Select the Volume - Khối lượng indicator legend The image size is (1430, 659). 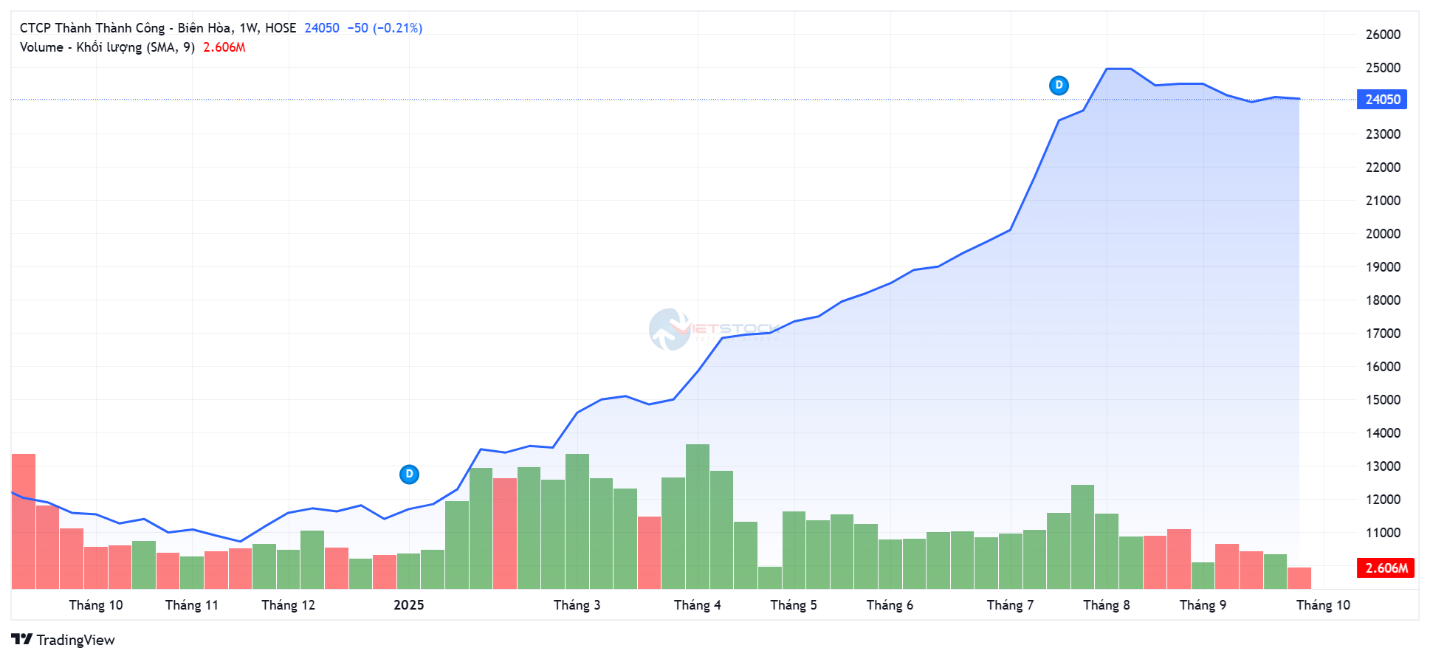[107, 47]
